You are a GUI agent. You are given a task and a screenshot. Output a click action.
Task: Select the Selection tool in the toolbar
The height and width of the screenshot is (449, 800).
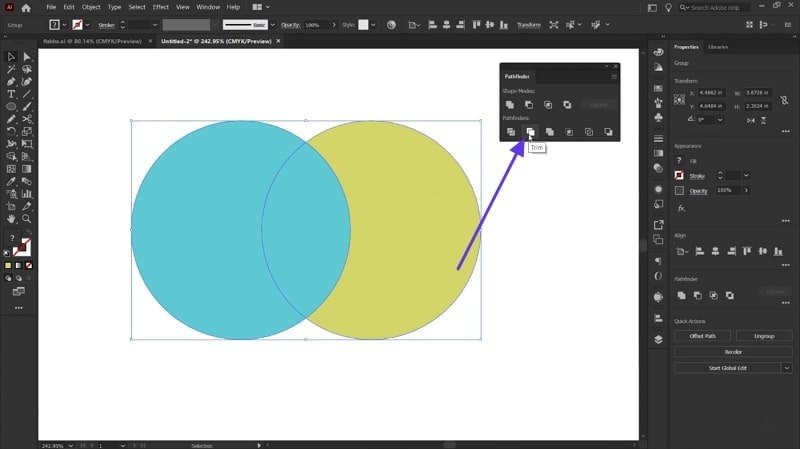coord(11,57)
